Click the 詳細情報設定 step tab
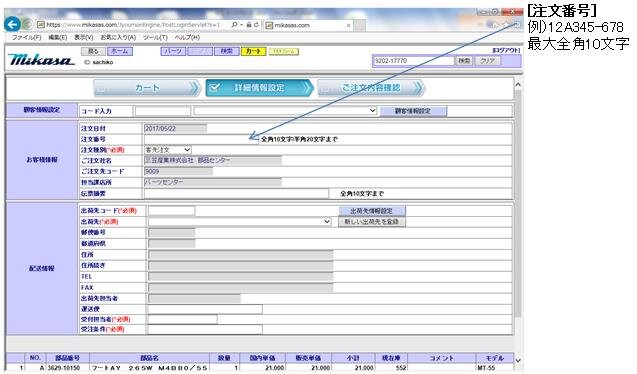The image size is (637, 374). 260,88
